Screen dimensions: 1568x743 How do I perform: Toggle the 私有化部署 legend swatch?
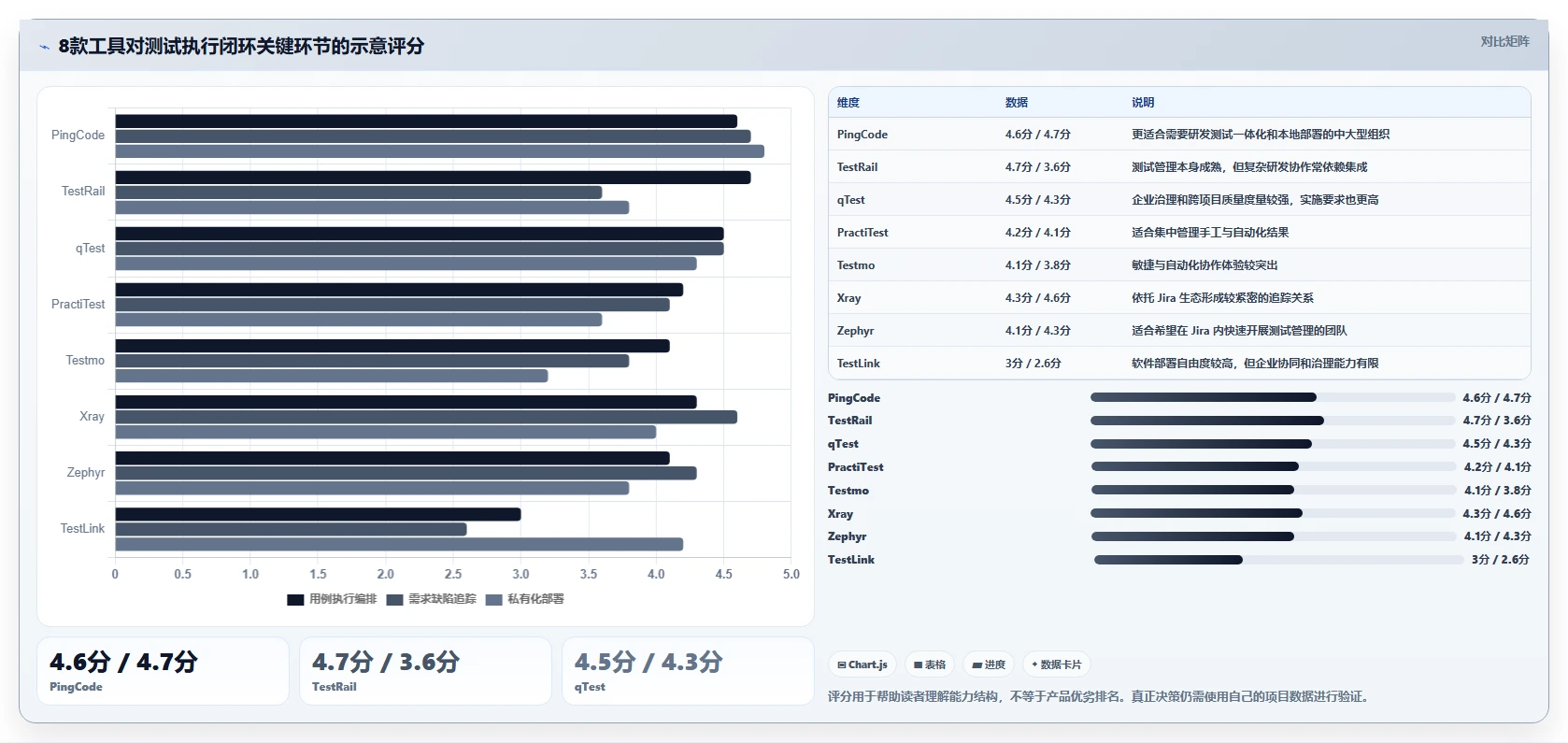click(x=494, y=600)
